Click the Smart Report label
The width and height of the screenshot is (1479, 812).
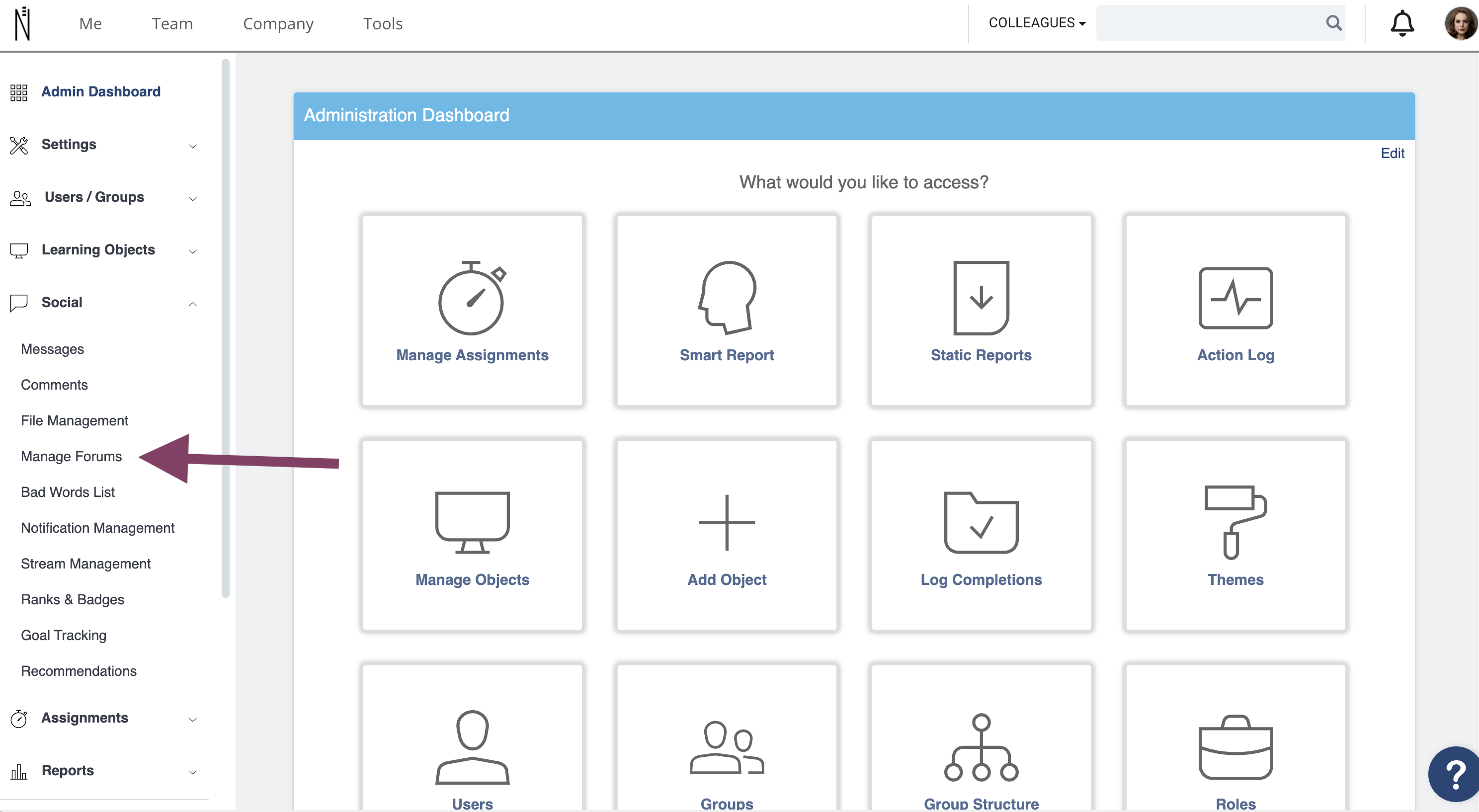click(x=727, y=355)
